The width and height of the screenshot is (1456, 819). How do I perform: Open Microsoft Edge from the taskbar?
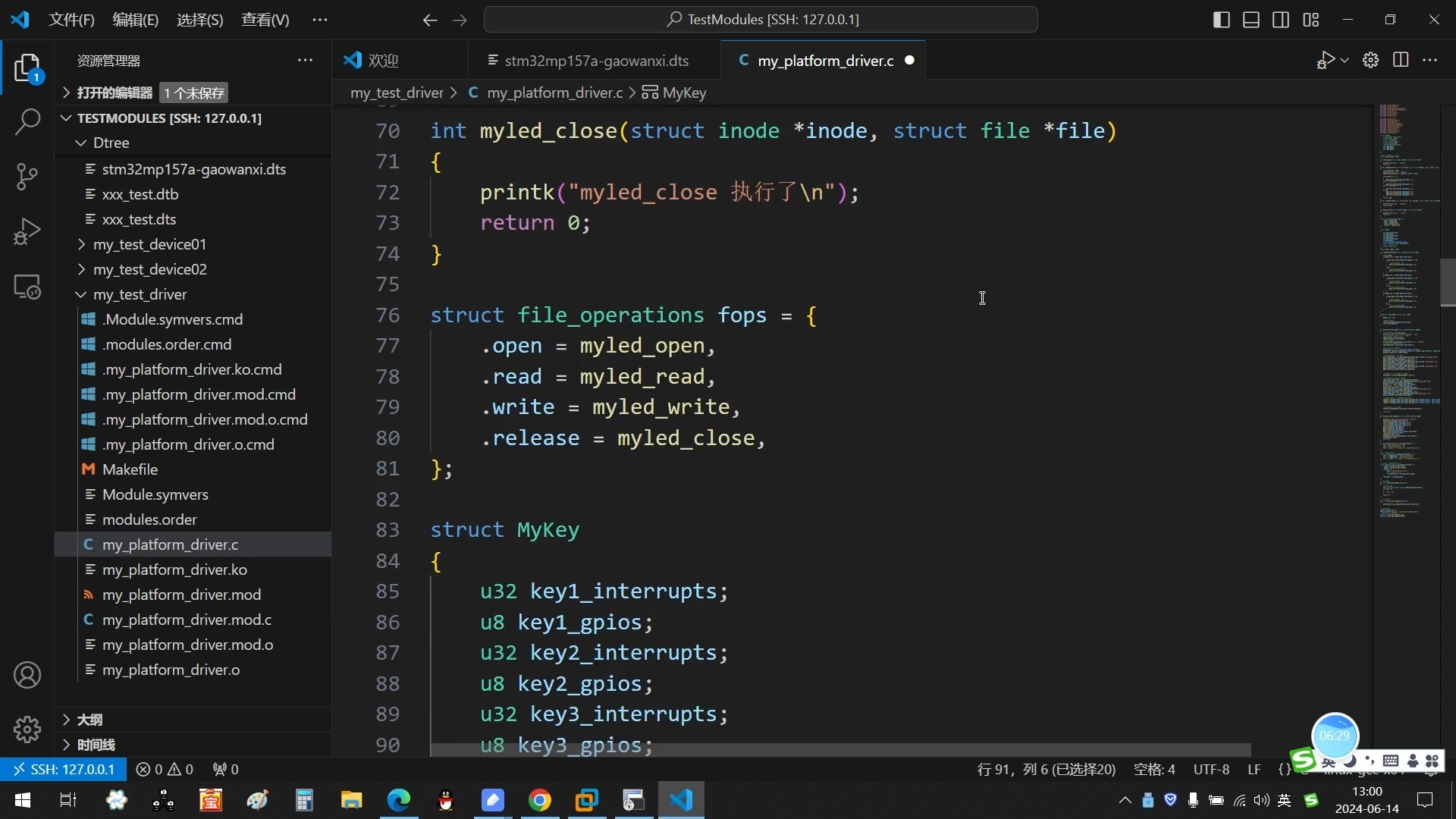pos(398,800)
